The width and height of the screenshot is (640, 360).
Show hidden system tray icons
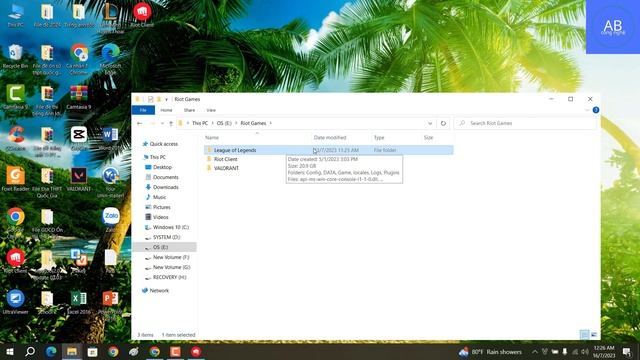click(534, 352)
